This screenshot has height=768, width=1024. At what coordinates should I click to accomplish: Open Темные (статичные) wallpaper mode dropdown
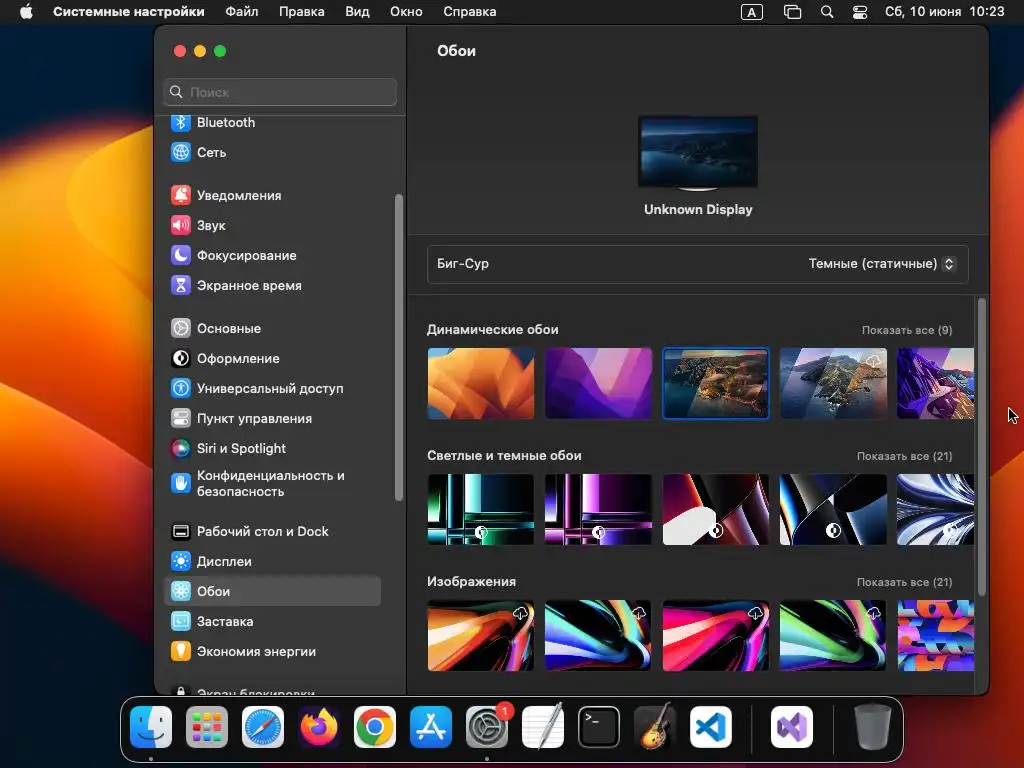(x=882, y=264)
